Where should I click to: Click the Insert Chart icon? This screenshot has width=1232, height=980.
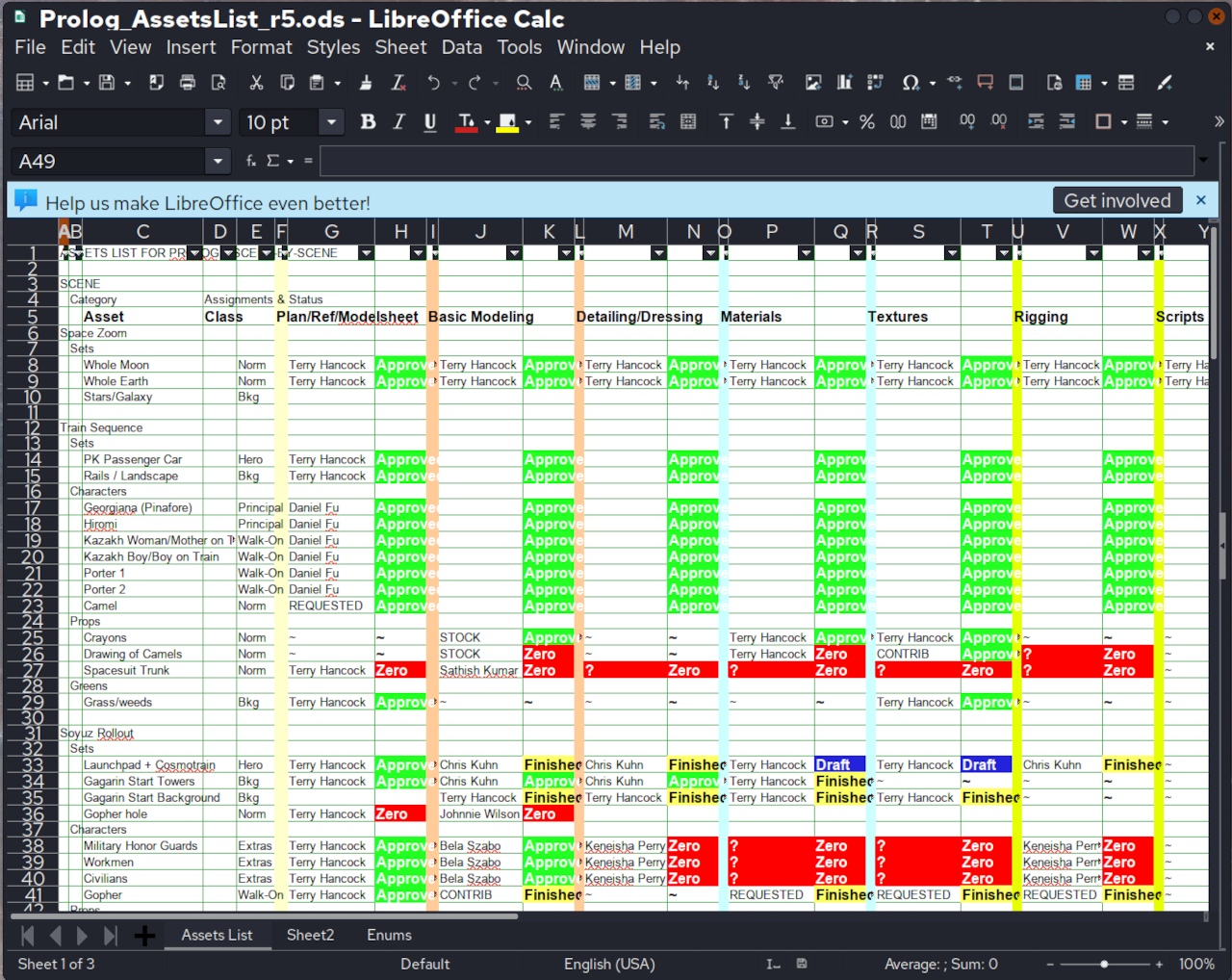click(844, 83)
